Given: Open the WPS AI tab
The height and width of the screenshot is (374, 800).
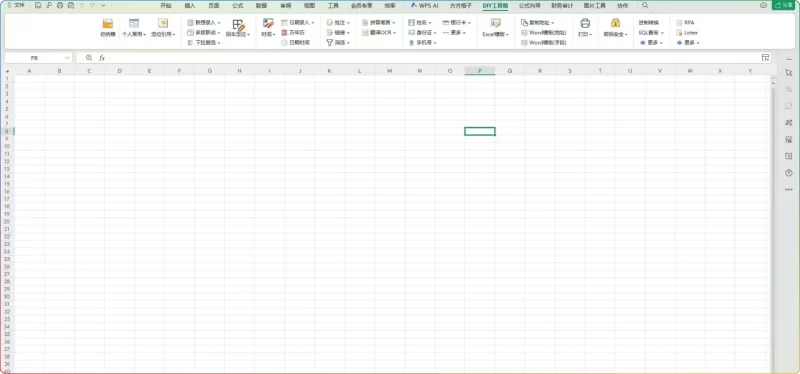Looking at the screenshot, I should (x=424, y=5).
